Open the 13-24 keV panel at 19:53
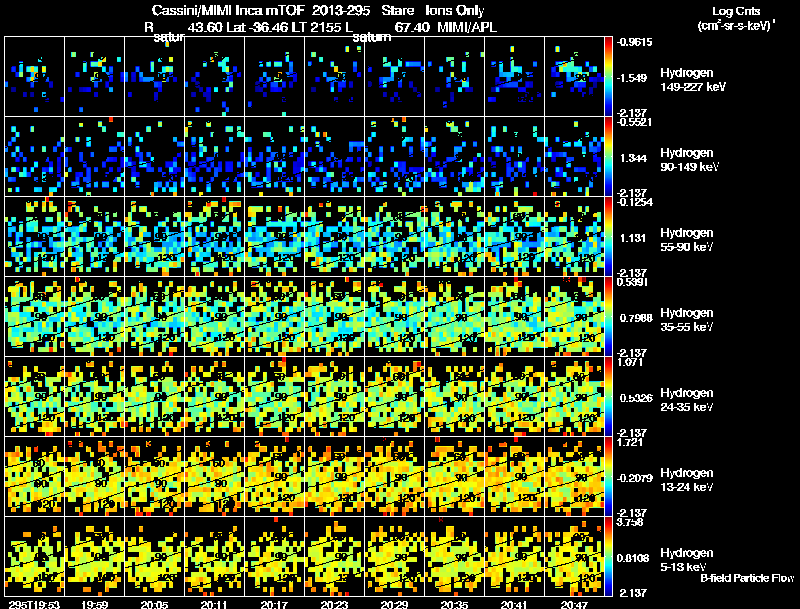This screenshot has height=609, width=800. tap(34, 477)
